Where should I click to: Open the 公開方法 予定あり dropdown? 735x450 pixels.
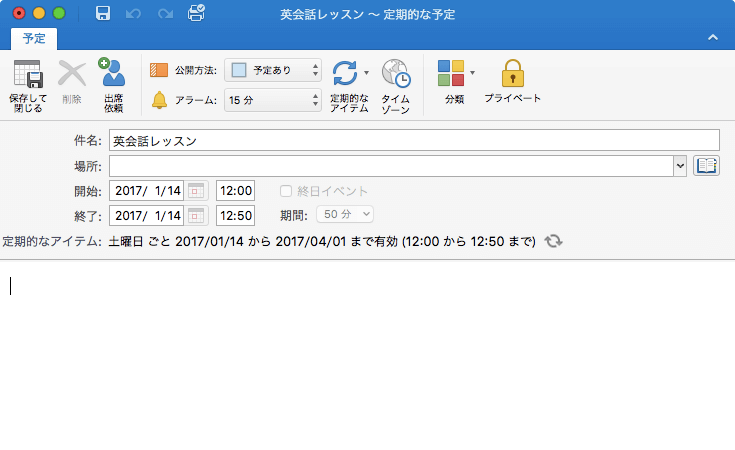[273, 70]
